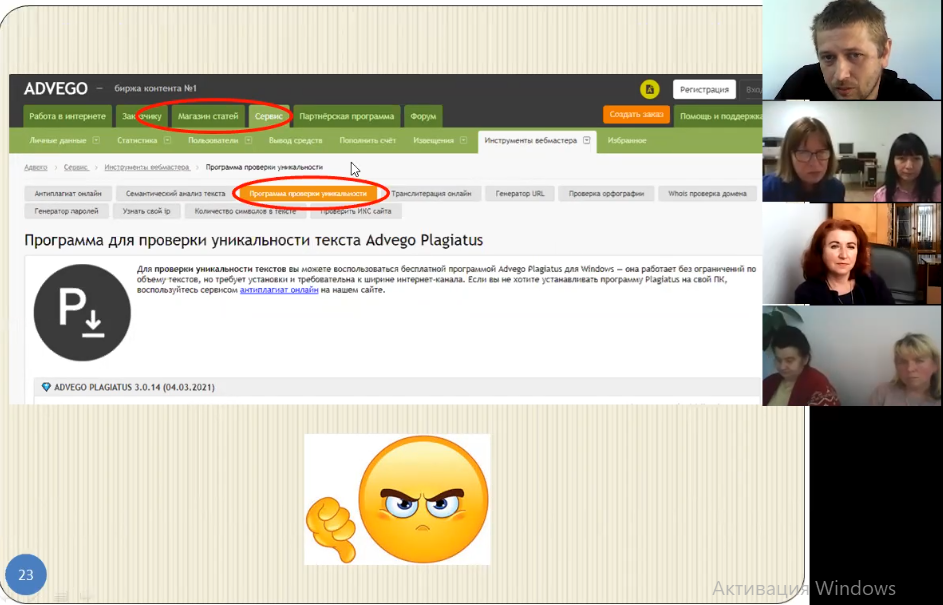Open the Партнёрская программа tab

(x=346, y=116)
